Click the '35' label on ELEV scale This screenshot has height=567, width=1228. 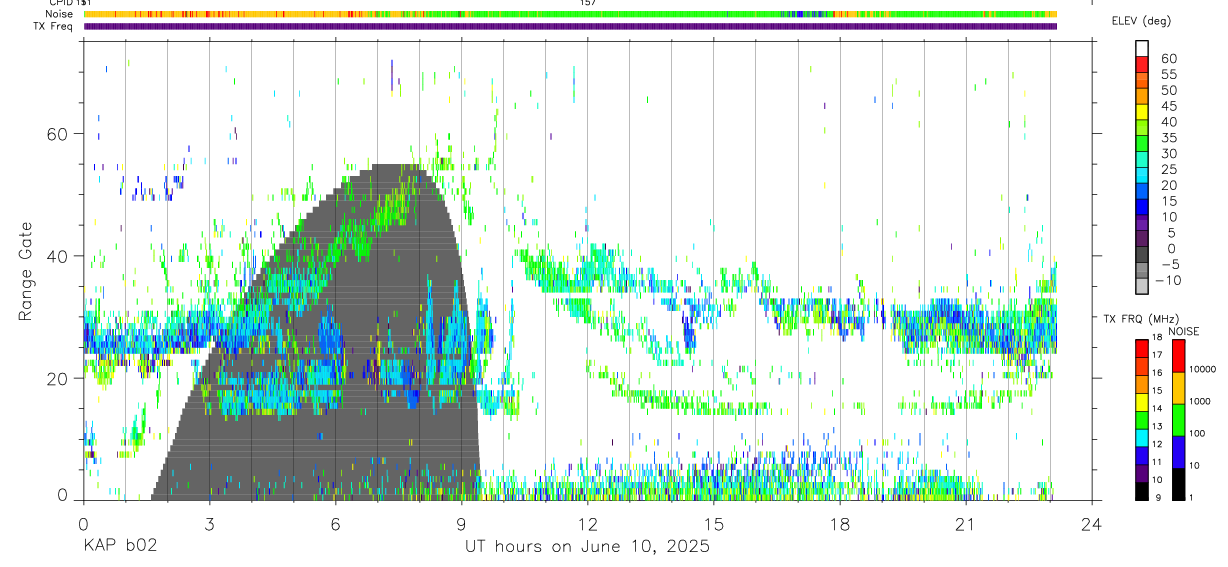pos(1168,138)
